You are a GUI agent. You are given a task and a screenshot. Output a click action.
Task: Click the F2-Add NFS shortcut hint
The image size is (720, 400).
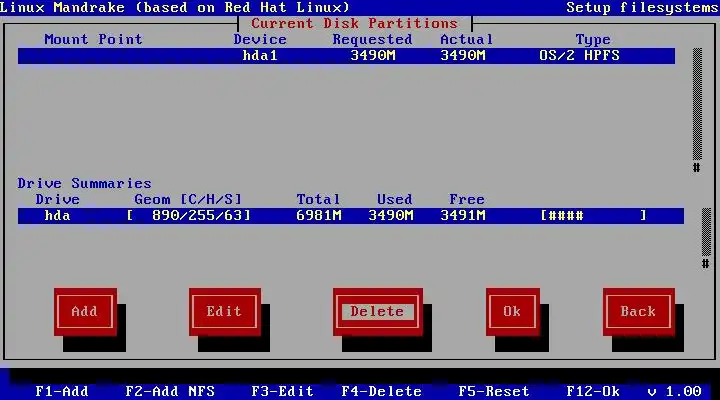(170, 392)
